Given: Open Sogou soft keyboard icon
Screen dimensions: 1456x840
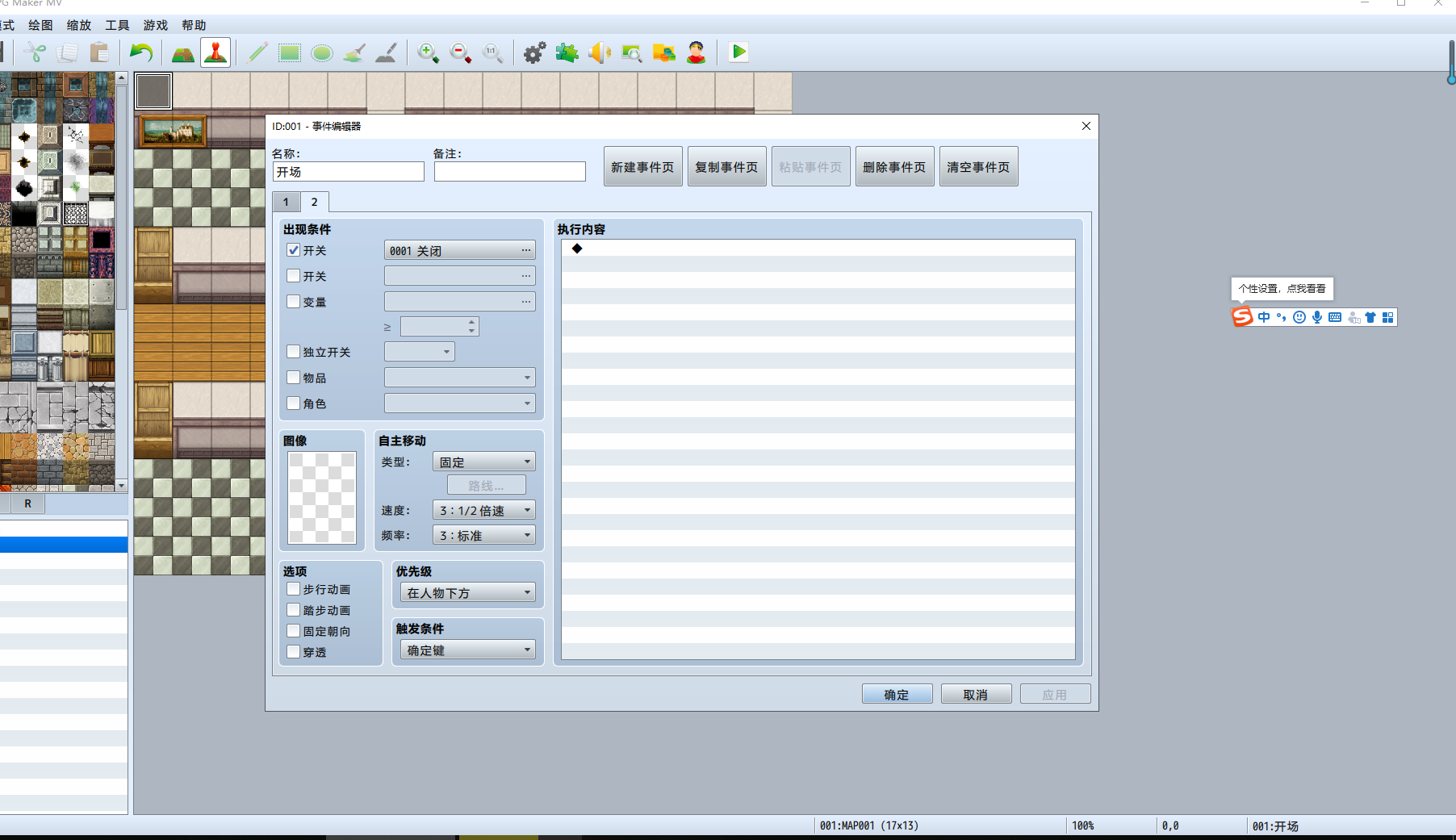Looking at the screenshot, I should tap(1335, 317).
